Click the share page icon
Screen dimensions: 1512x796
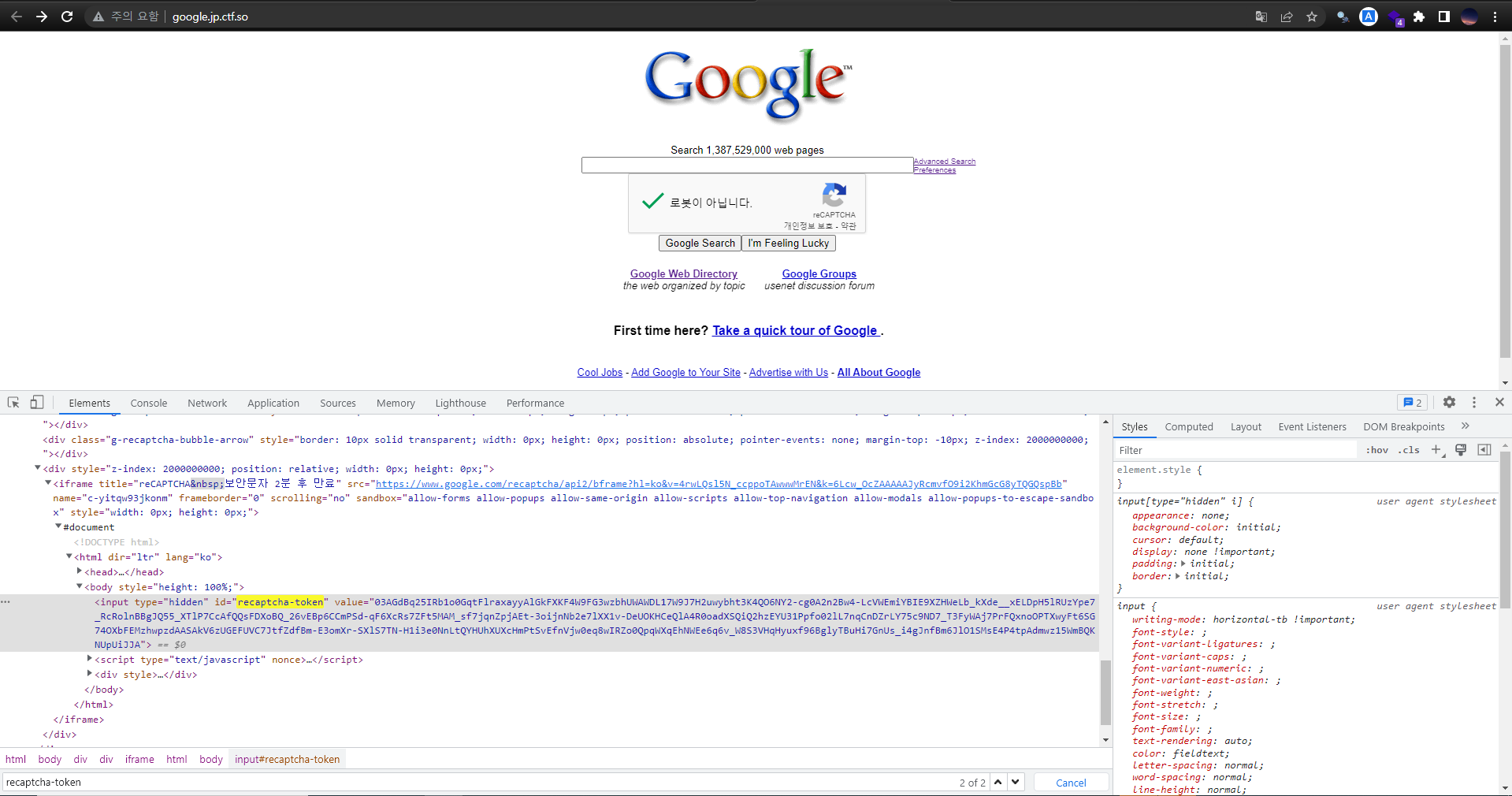[x=1287, y=17]
